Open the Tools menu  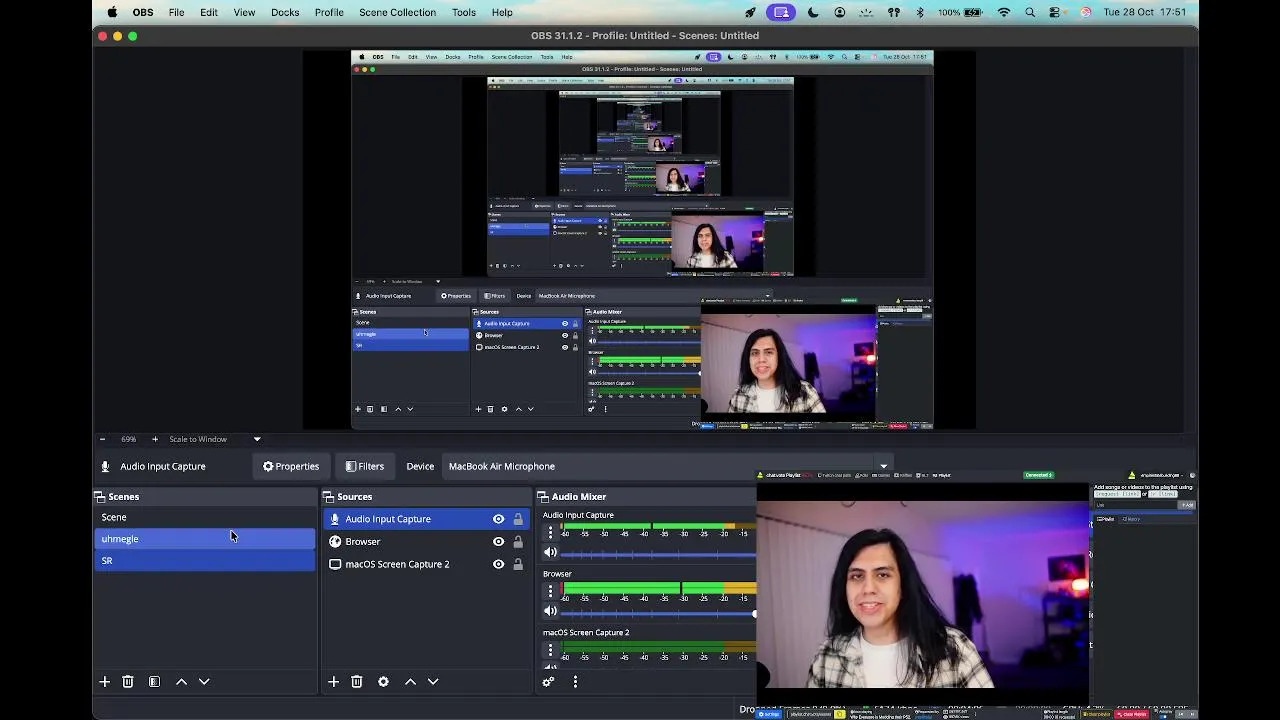click(x=464, y=12)
